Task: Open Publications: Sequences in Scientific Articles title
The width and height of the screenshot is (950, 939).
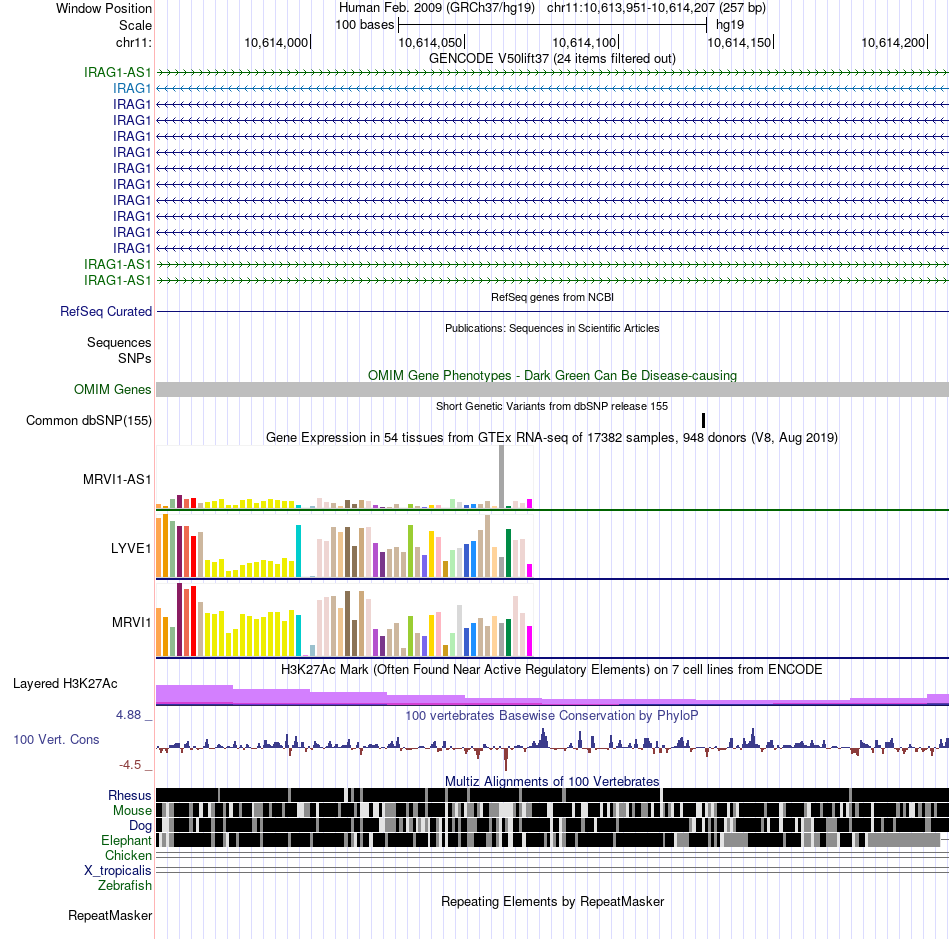Action: (552, 328)
